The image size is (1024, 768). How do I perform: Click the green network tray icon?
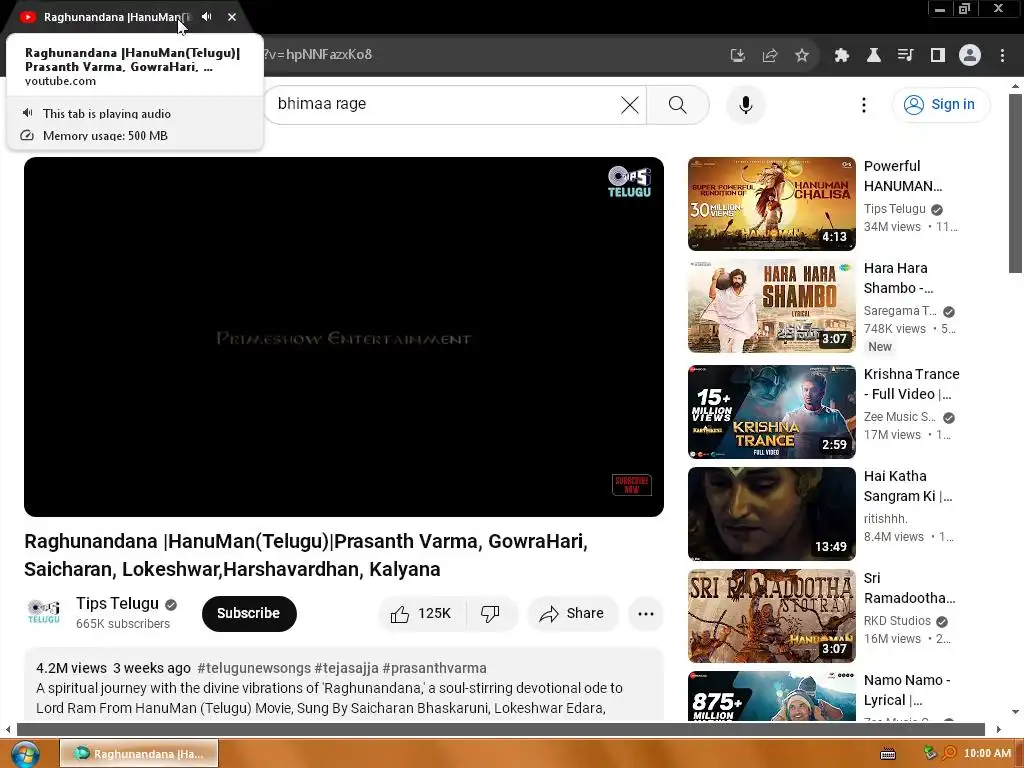click(x=930, y=753)
